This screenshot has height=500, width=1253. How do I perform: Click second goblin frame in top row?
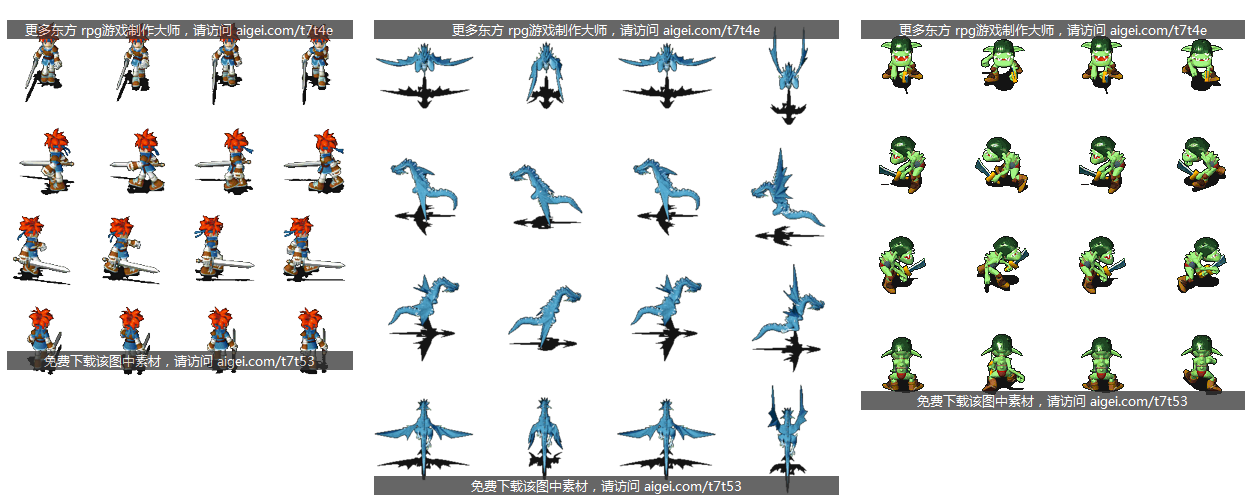coord(1000,65)
